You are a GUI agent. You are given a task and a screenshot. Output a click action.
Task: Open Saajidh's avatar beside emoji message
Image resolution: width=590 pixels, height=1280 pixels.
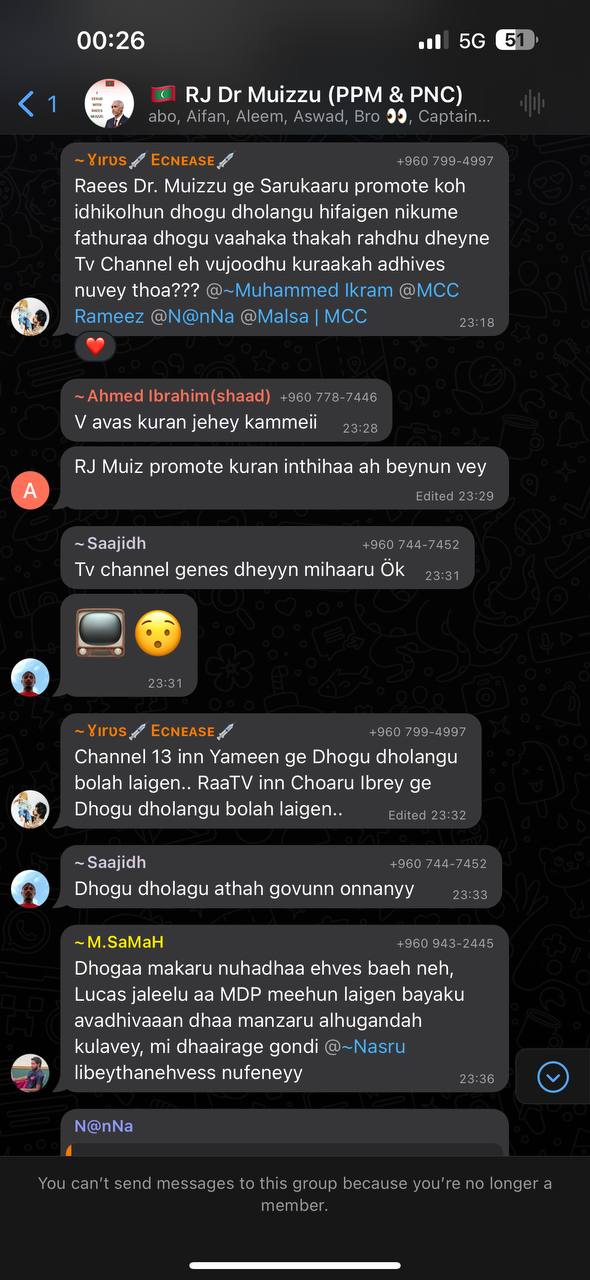coord(30,677)
